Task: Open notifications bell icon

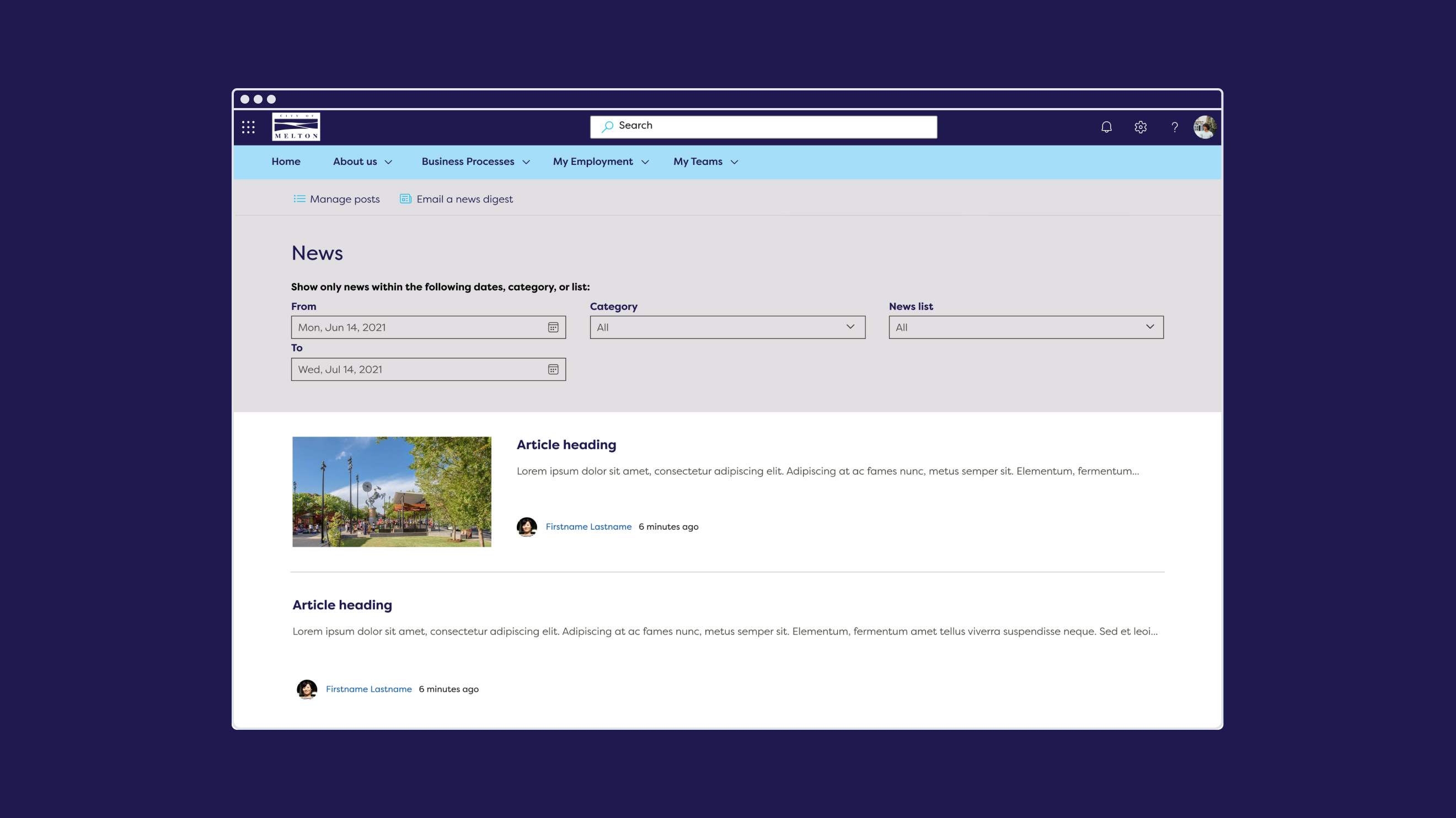Action: point(1106,127)
